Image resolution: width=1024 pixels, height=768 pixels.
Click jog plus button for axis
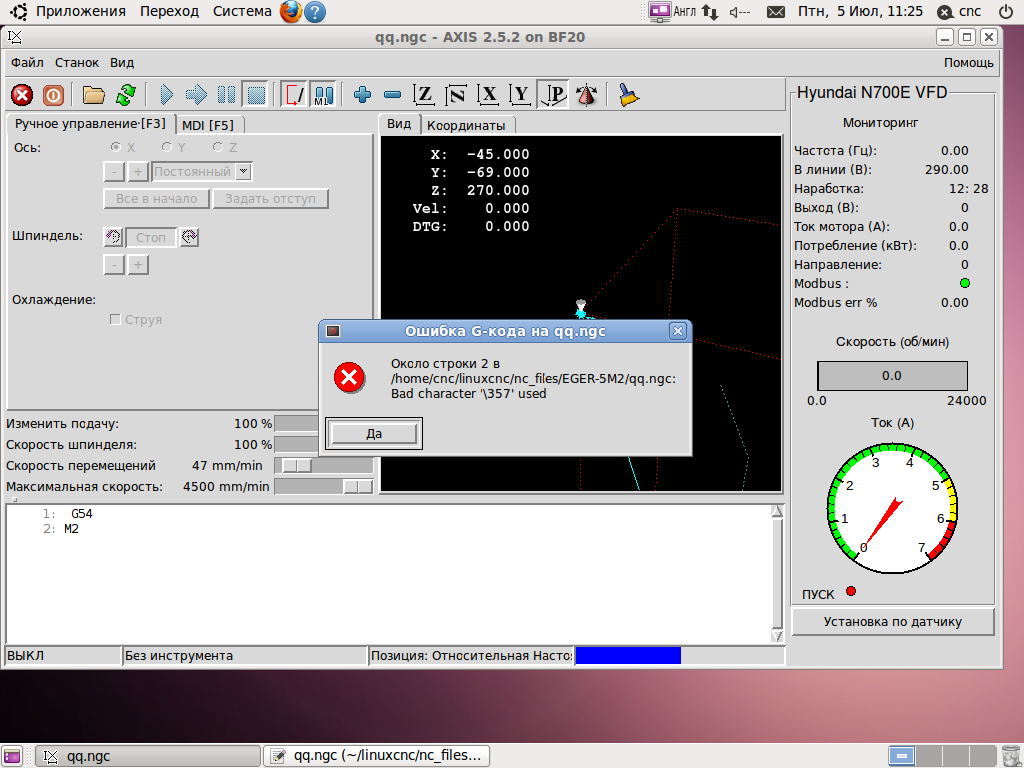(138, 172)
